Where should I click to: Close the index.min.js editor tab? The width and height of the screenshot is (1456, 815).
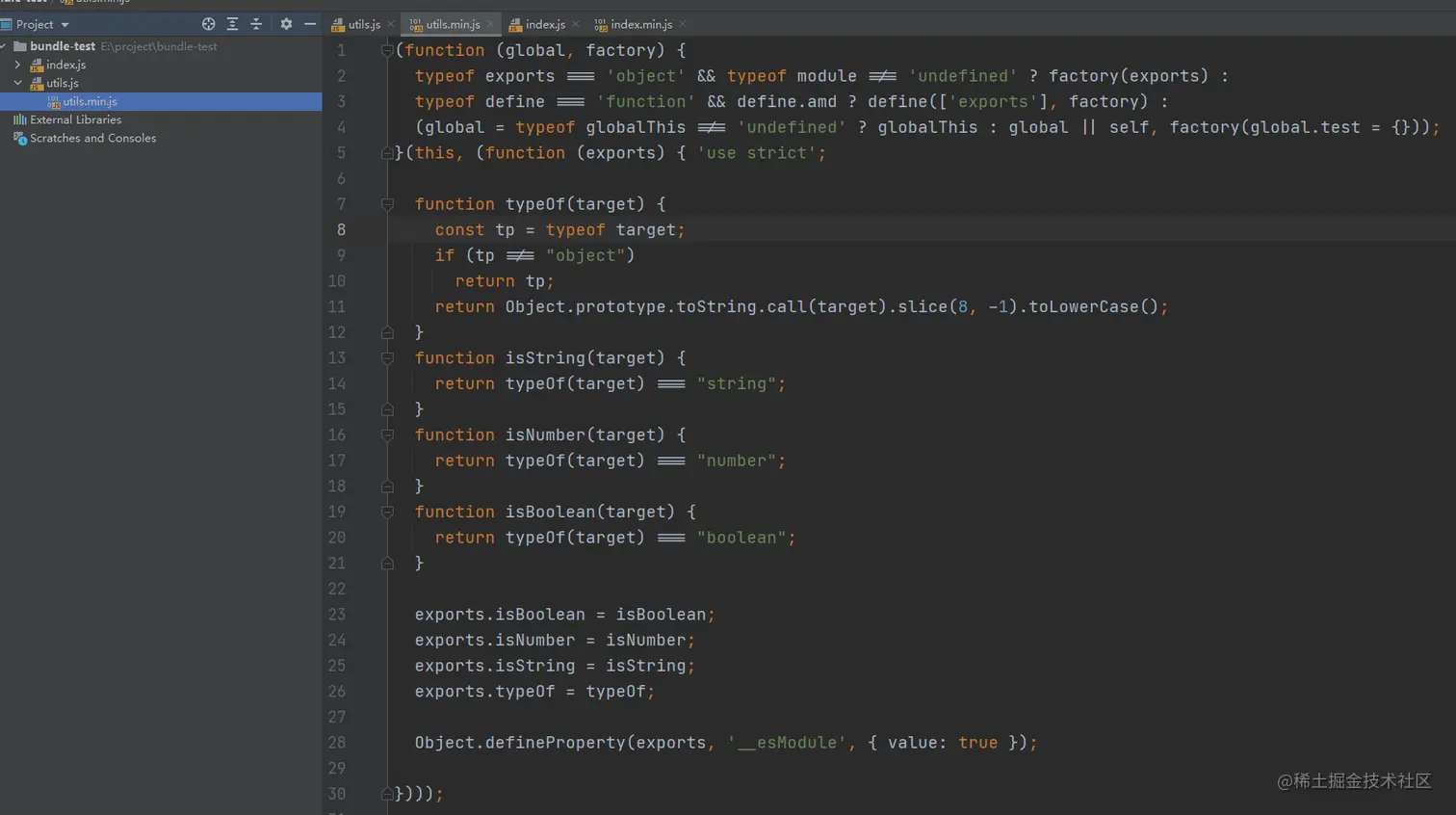pos(683,24)
